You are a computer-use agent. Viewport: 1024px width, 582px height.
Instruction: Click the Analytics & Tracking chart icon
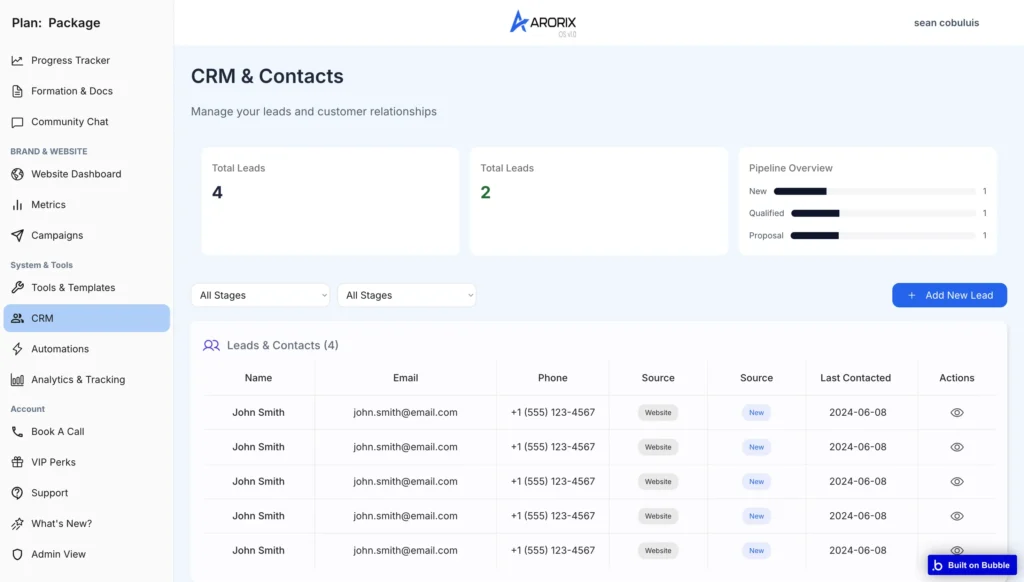pos(18,380)
